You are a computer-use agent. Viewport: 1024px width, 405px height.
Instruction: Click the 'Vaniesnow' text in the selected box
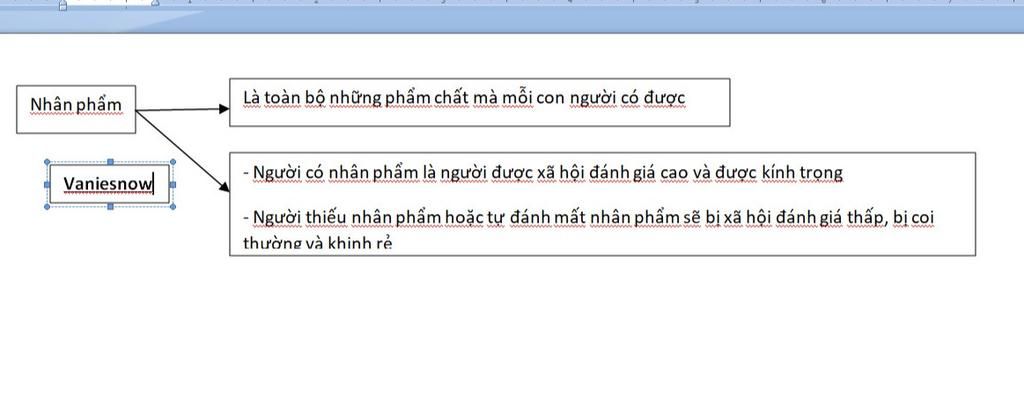[108, 184]
